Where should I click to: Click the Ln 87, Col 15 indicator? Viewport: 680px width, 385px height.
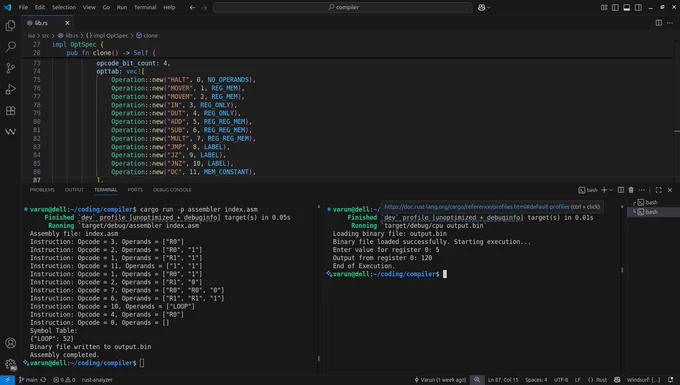pos(503,380)
